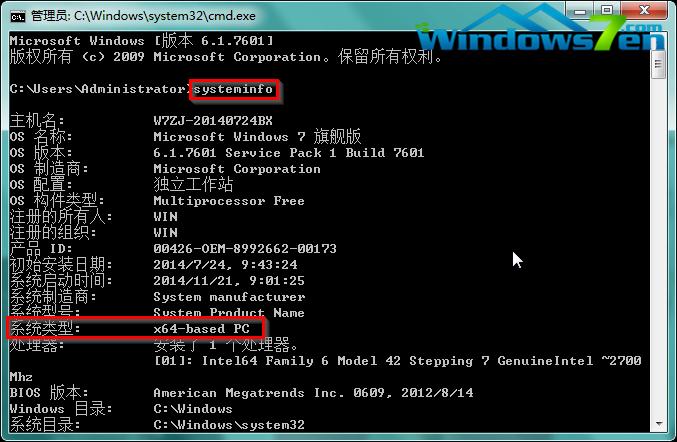Click the prompt 'C:\Users\Administrator'

pos(99,89)
